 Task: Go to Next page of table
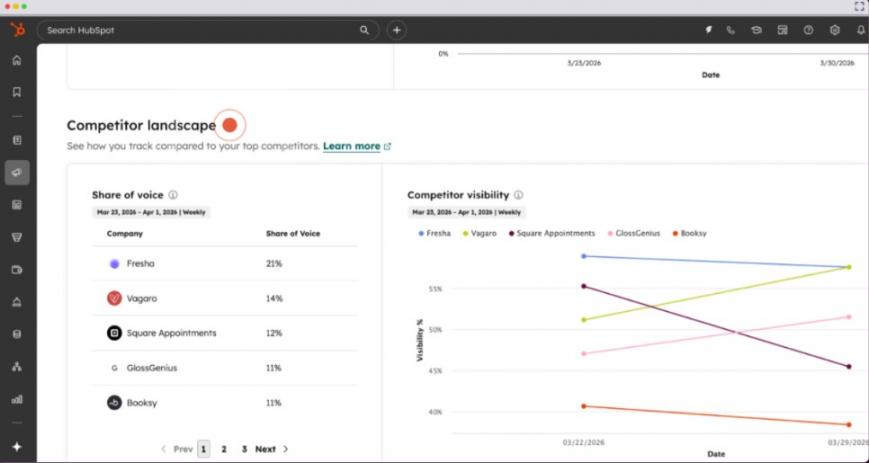point(272,449)
